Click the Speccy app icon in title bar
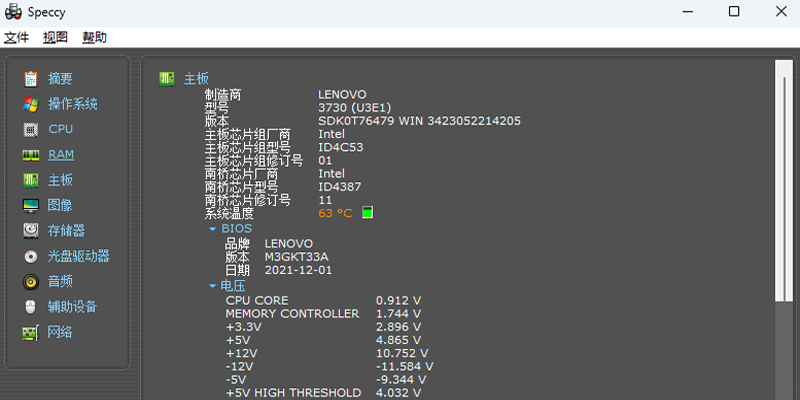This screenshot has height=400, width=800. tap(13, 11)
